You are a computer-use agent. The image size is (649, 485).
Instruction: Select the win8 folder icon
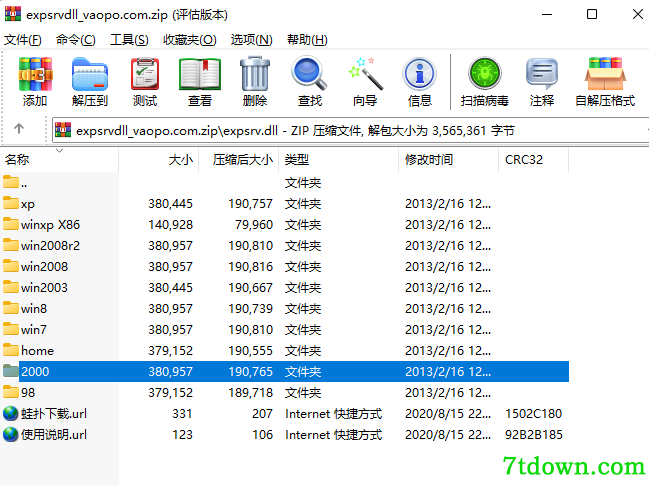coord(11,308)
